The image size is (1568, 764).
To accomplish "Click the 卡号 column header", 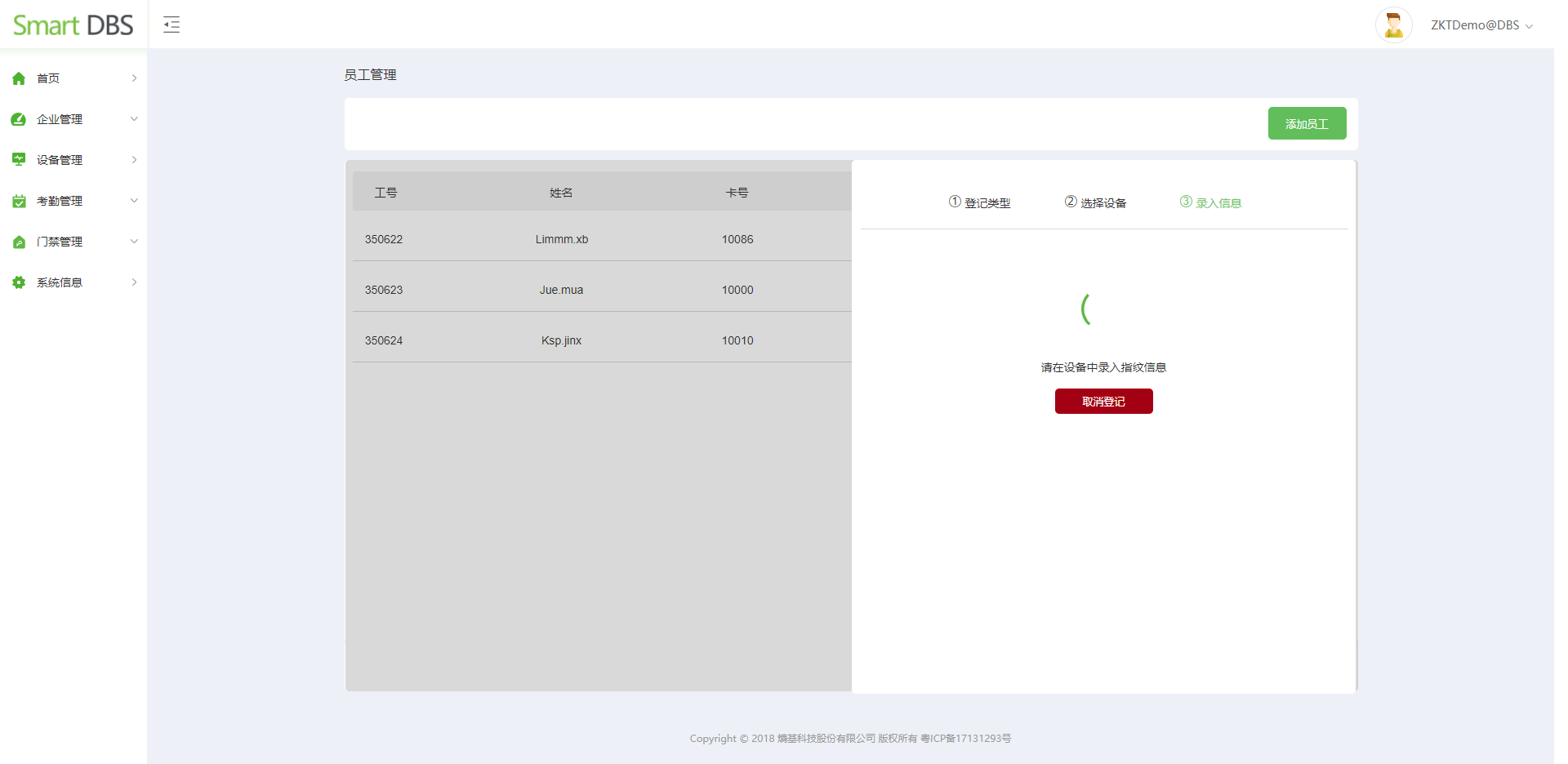I will point(737,193).
